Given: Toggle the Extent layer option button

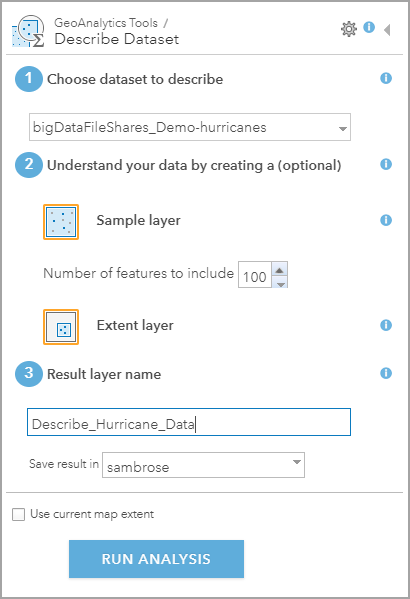Looking at the screenshot, I should pos(61,327).
